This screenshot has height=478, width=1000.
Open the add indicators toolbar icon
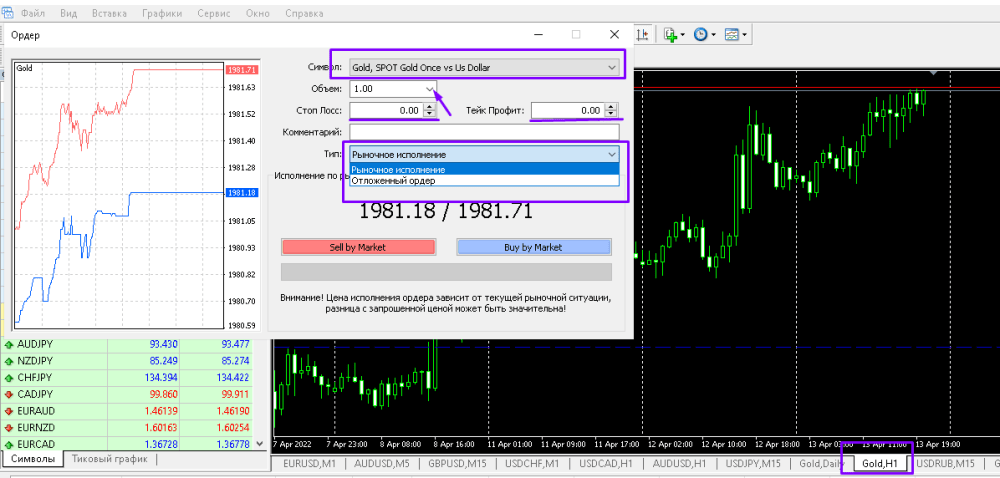pyautogui.click(x=670, y=34)
